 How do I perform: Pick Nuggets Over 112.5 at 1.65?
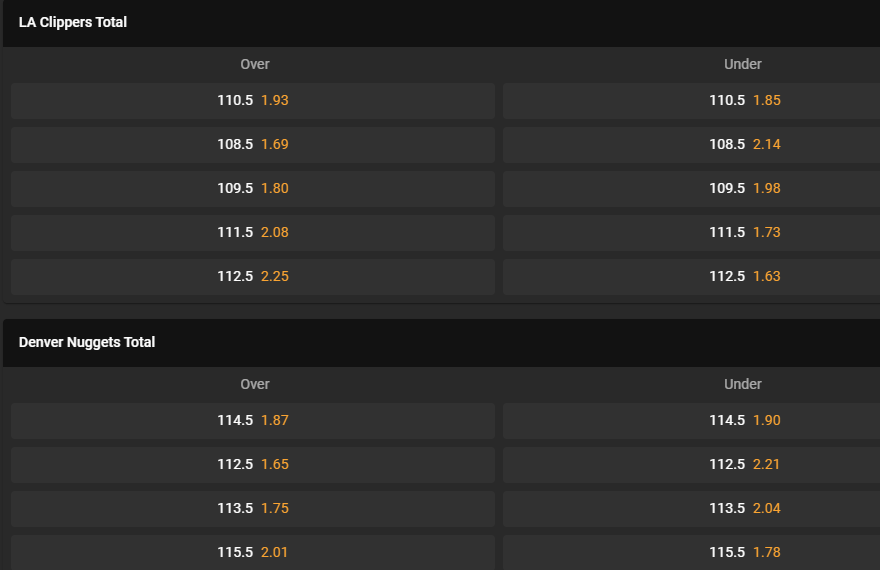253,465
